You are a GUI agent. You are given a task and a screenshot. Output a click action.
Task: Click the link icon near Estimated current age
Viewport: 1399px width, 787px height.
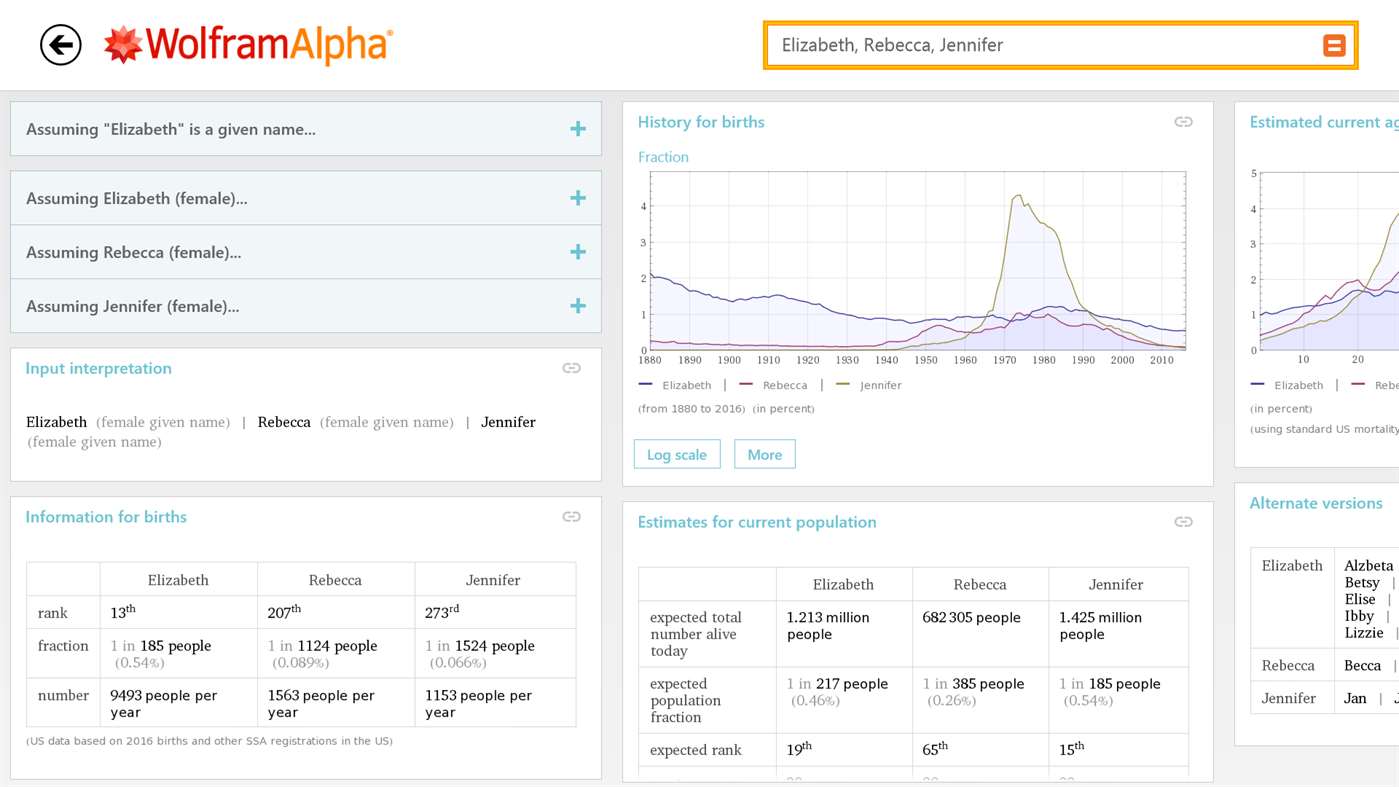pyautogui.click(x=1392, y=121)
